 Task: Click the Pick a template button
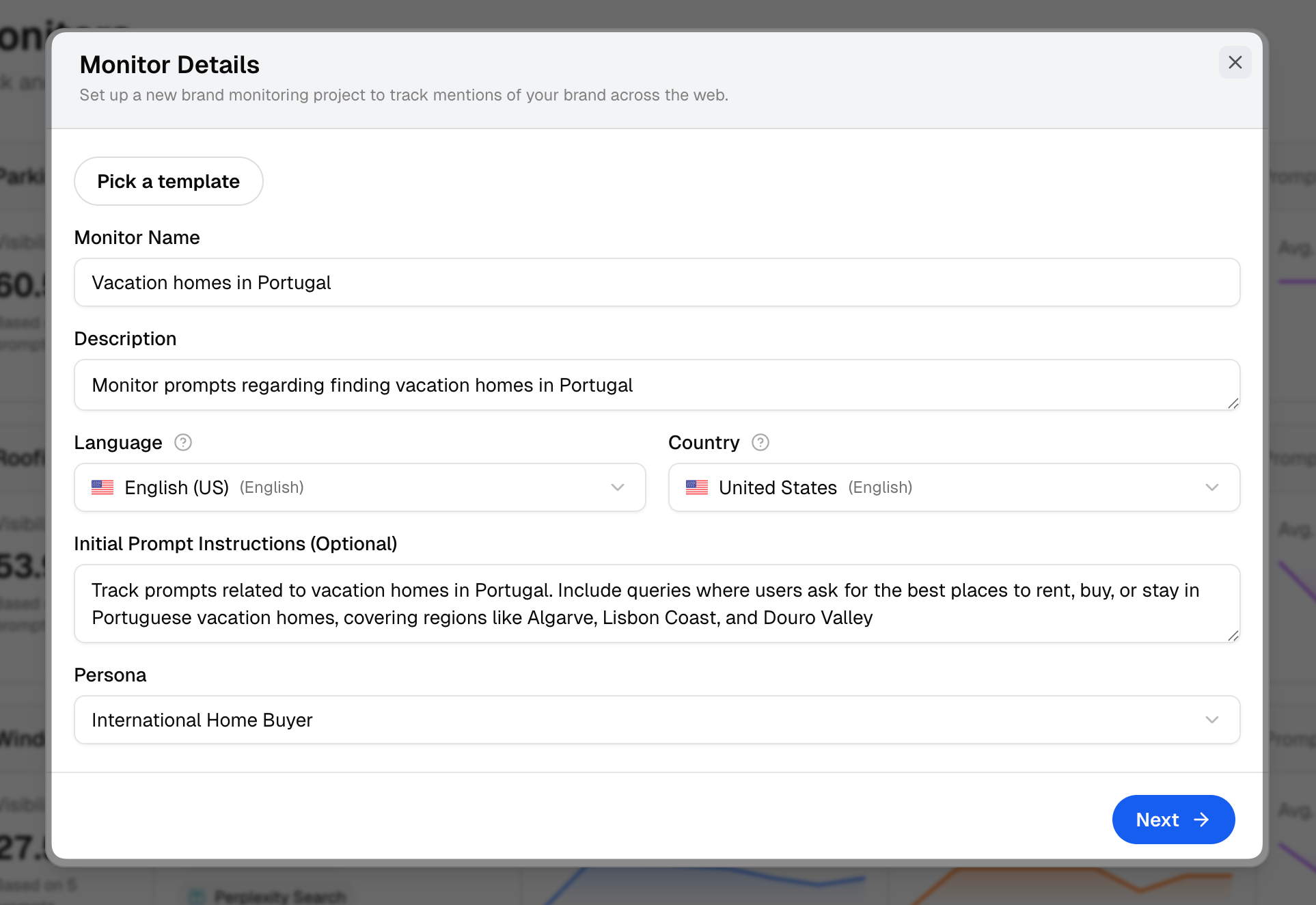[x=168, y=181]
